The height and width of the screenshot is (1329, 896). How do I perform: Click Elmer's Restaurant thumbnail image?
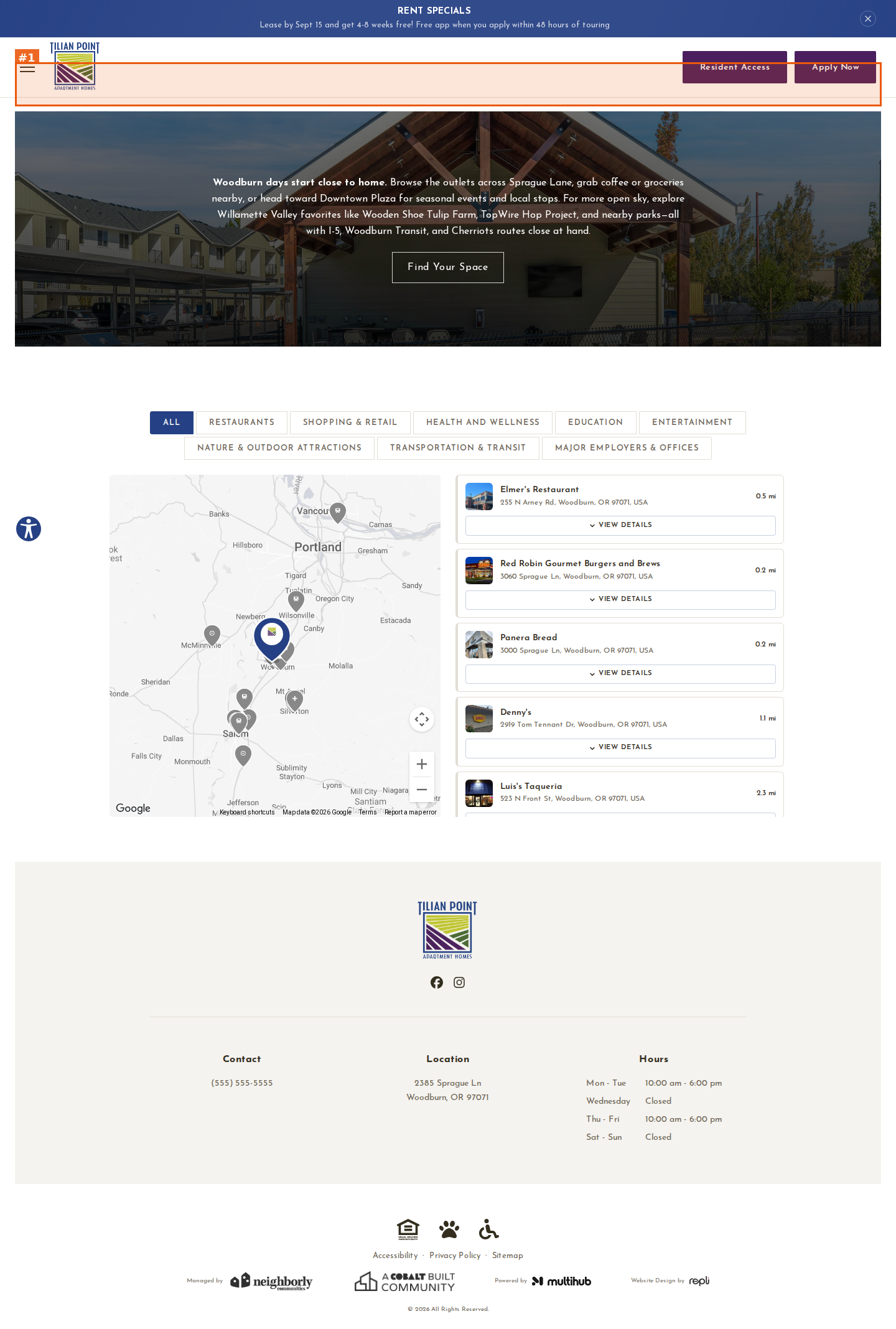pyautogui.click(x=479, y=497)
